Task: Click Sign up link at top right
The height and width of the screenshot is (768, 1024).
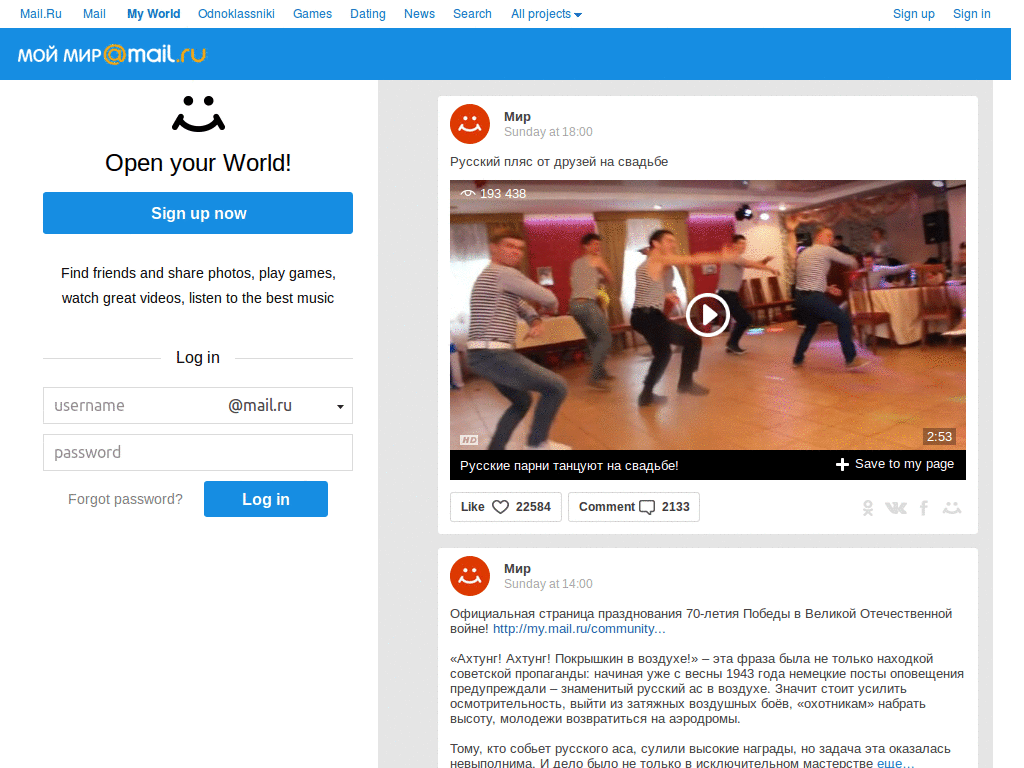Action: (914, 14)
